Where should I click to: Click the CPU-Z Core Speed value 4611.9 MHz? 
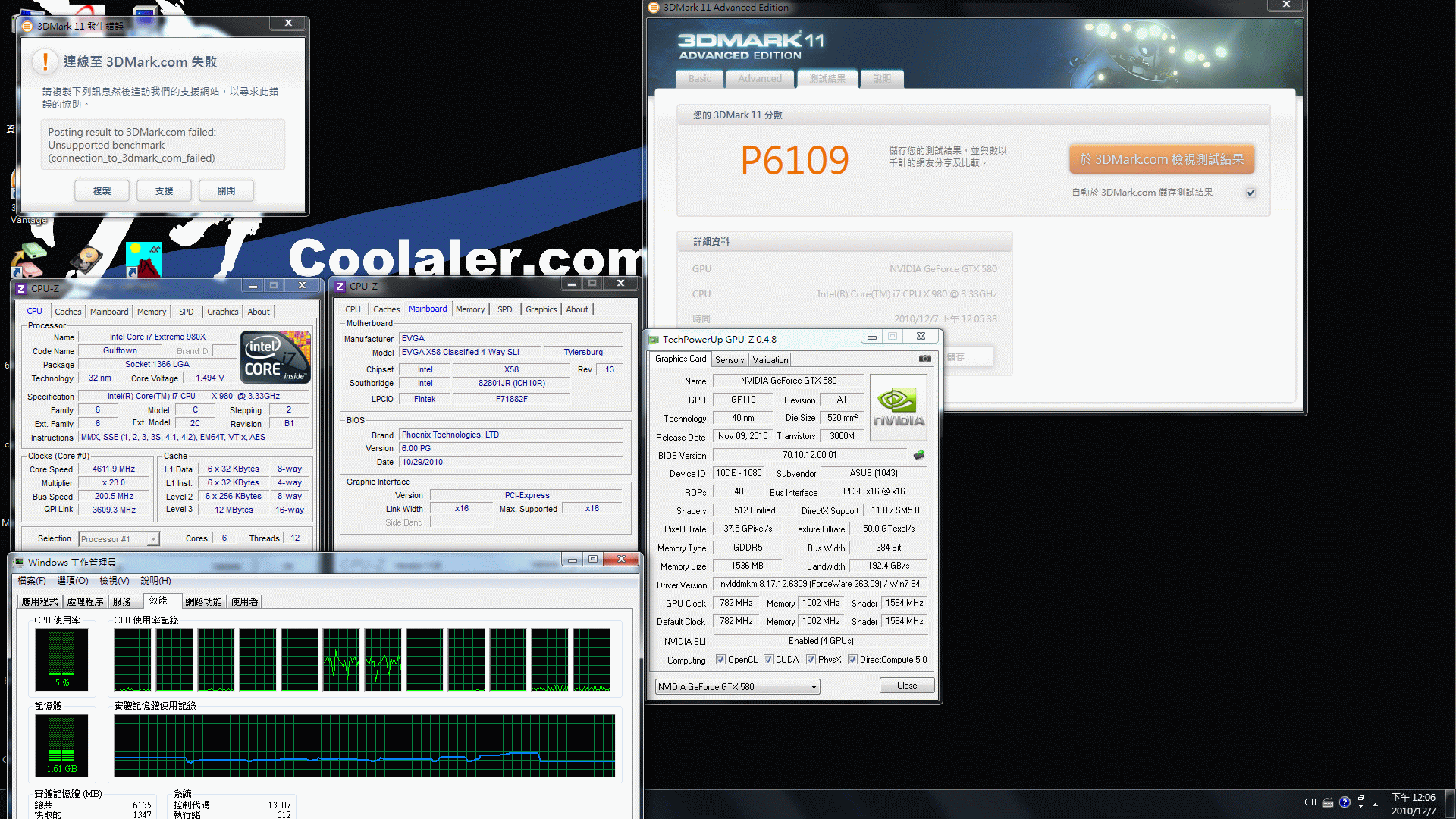tap(114, 469)
